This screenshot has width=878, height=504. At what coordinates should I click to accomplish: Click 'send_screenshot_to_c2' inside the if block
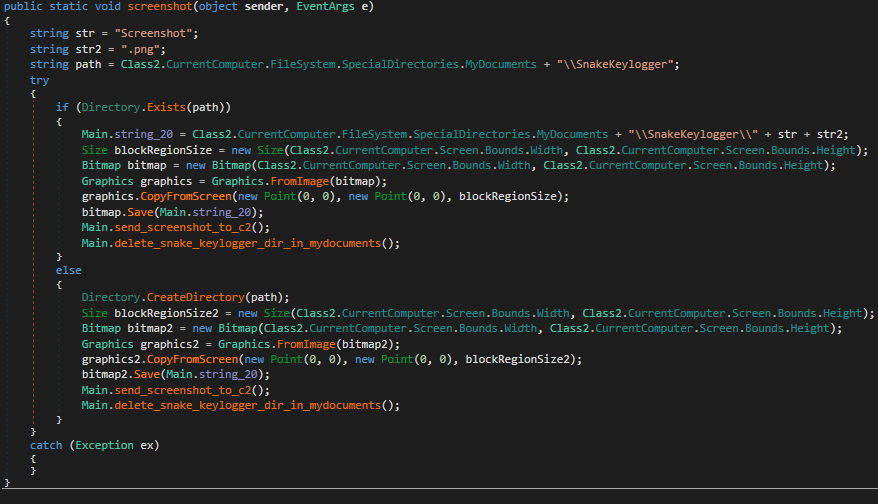pos(183,227)
